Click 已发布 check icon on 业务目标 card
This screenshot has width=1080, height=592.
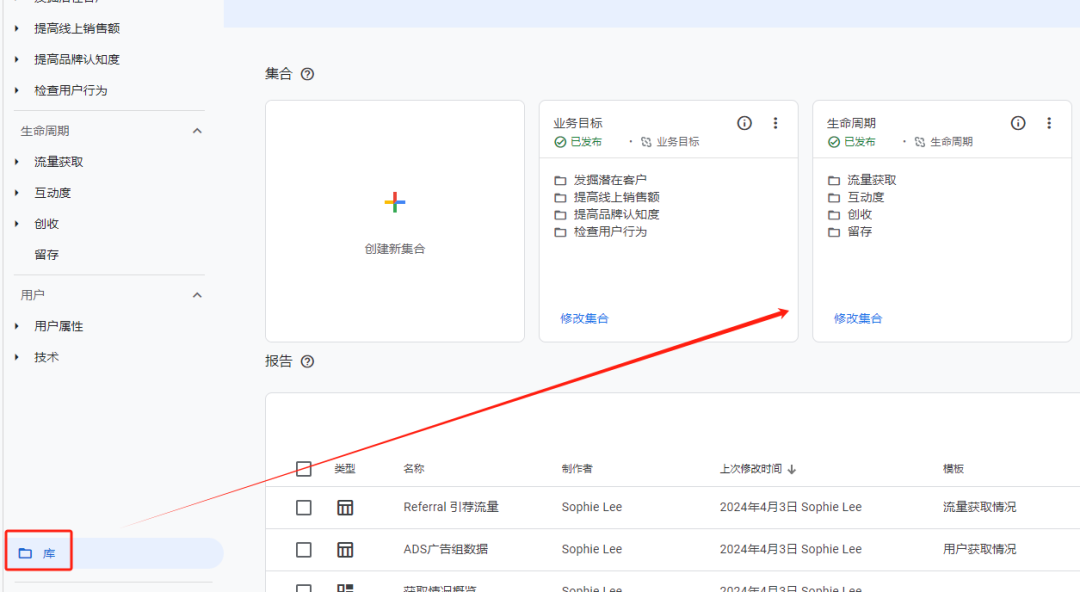point(560,142)
